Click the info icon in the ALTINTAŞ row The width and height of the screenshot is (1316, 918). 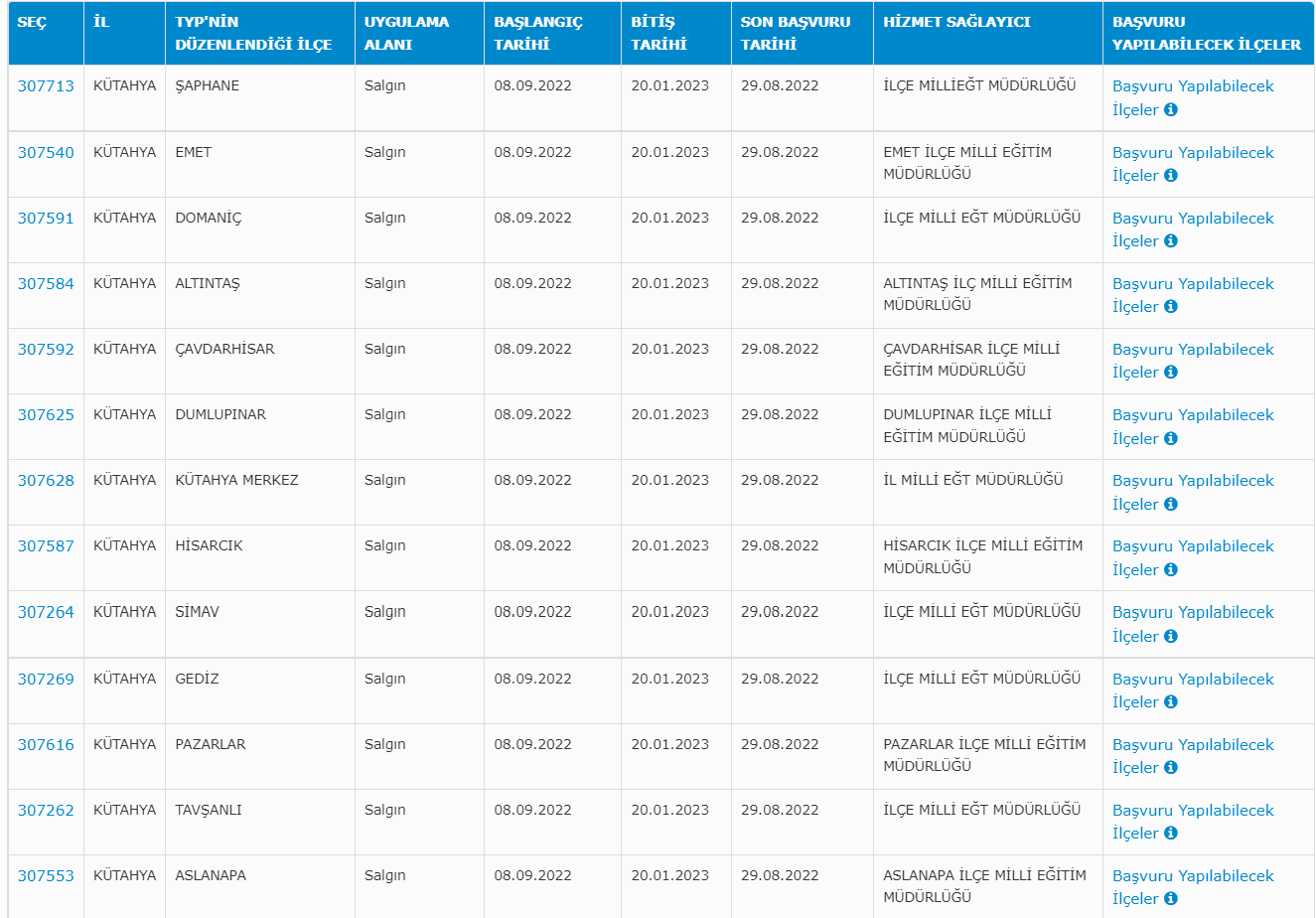[x=1170, y=307]
